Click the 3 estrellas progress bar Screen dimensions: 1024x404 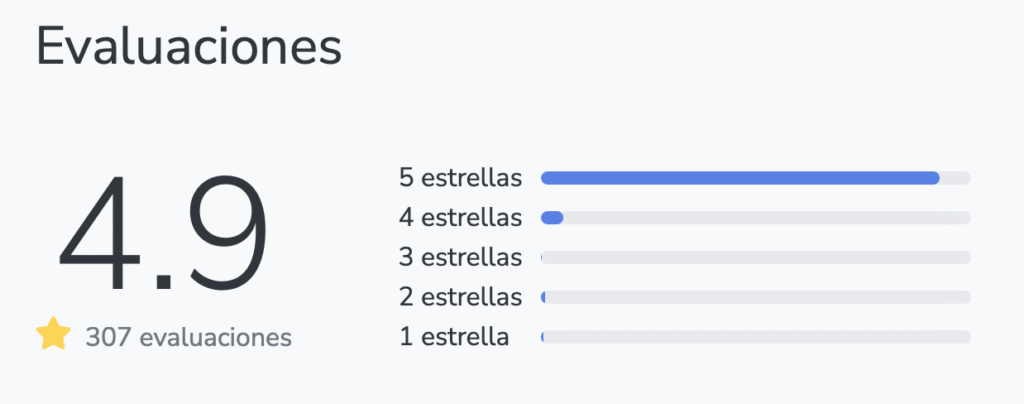(756, 257)
